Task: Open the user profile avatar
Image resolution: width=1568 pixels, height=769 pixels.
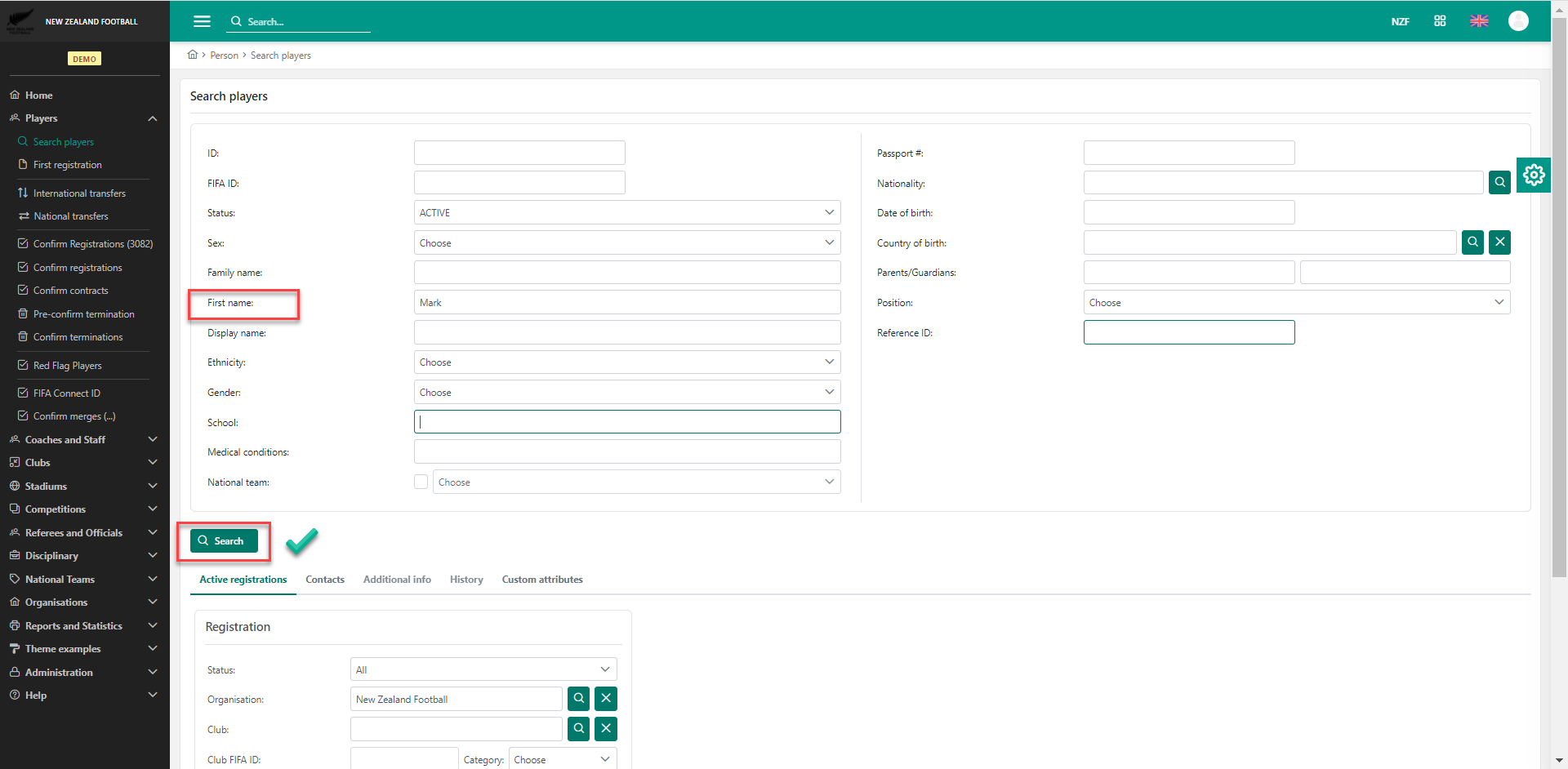Action: pyautogui.click(x=1518, y=21)
